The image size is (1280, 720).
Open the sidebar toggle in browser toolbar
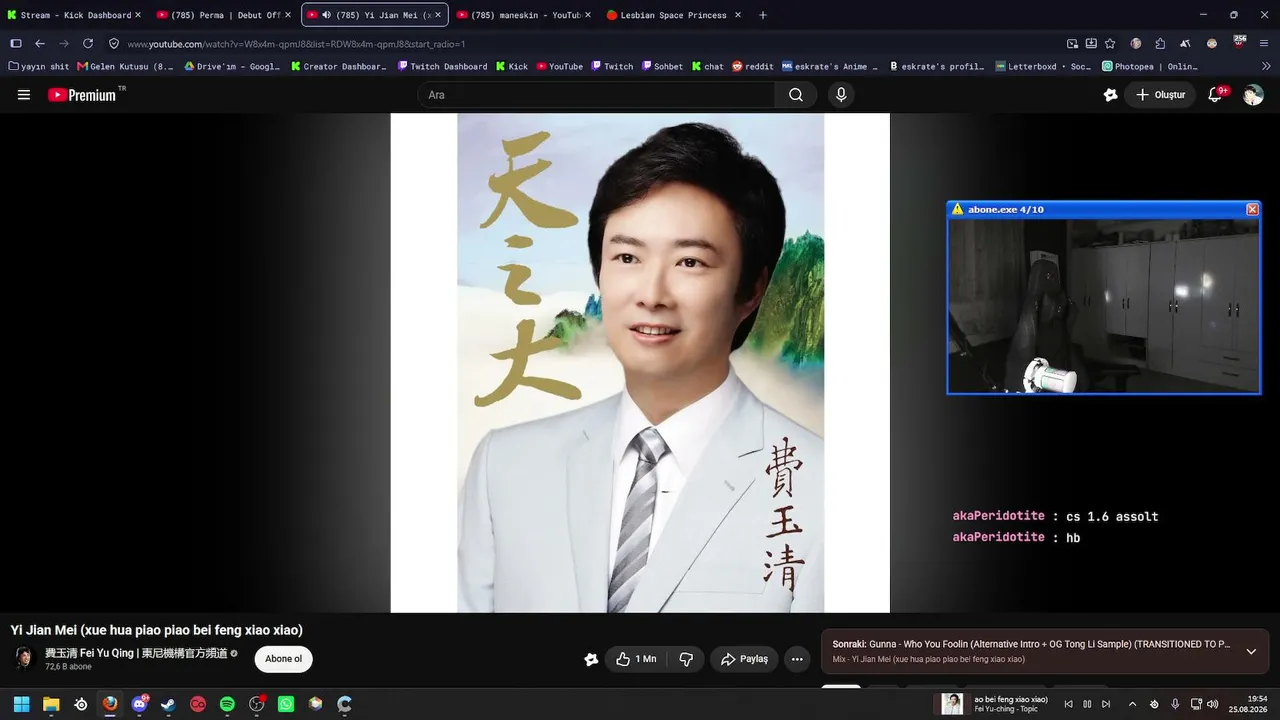click(x=16, y=44)
